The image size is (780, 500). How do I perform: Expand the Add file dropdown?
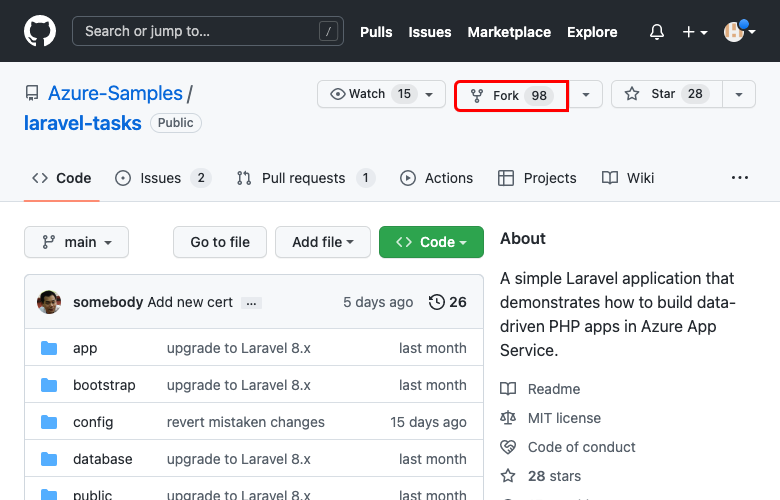(323, 242)
